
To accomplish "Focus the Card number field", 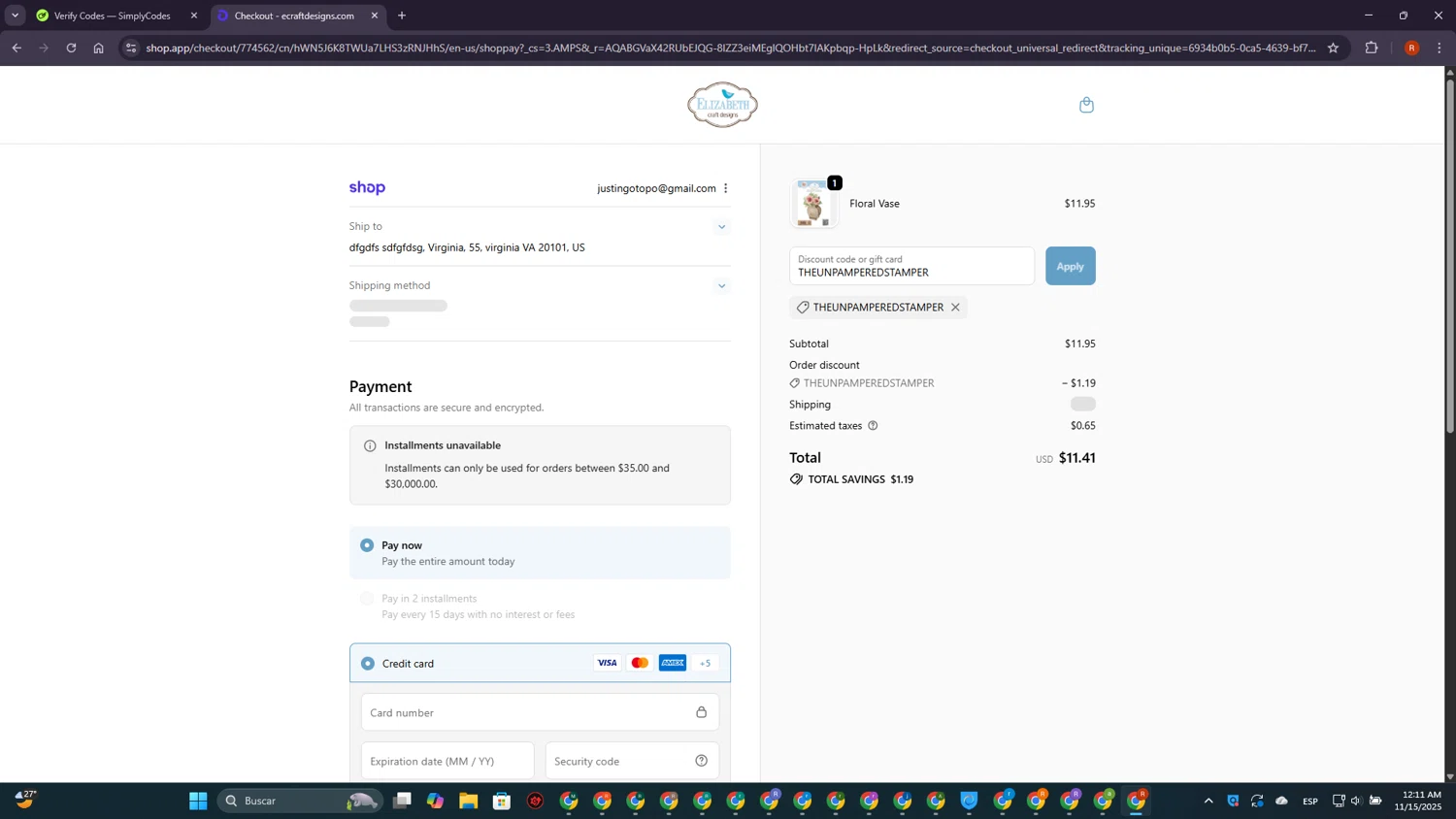I will (540, 712).
